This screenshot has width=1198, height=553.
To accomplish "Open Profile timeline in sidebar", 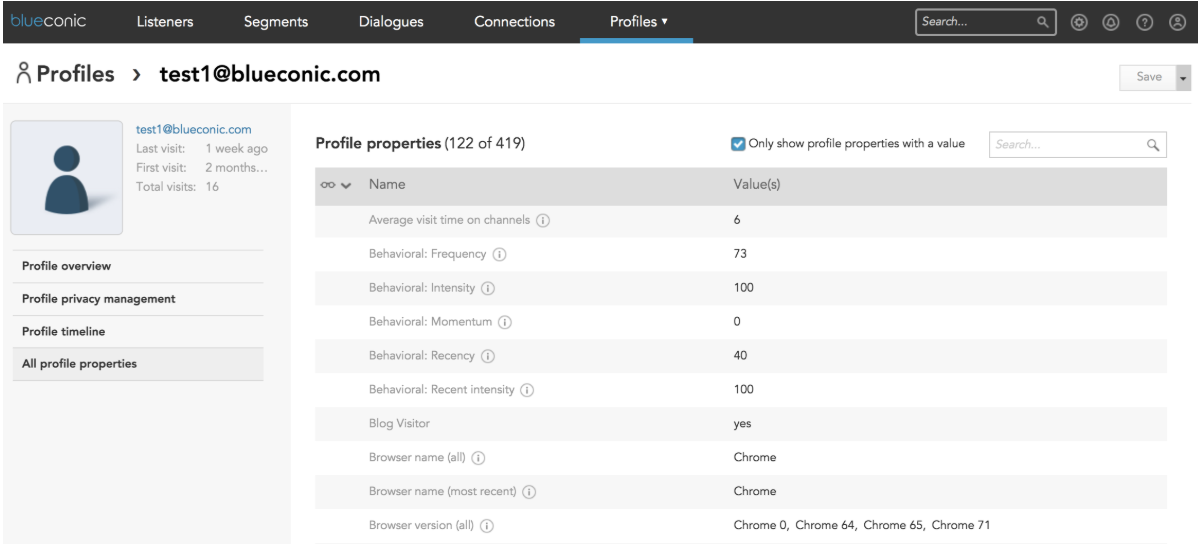I will pyautogui.click(x=138, y=331).
